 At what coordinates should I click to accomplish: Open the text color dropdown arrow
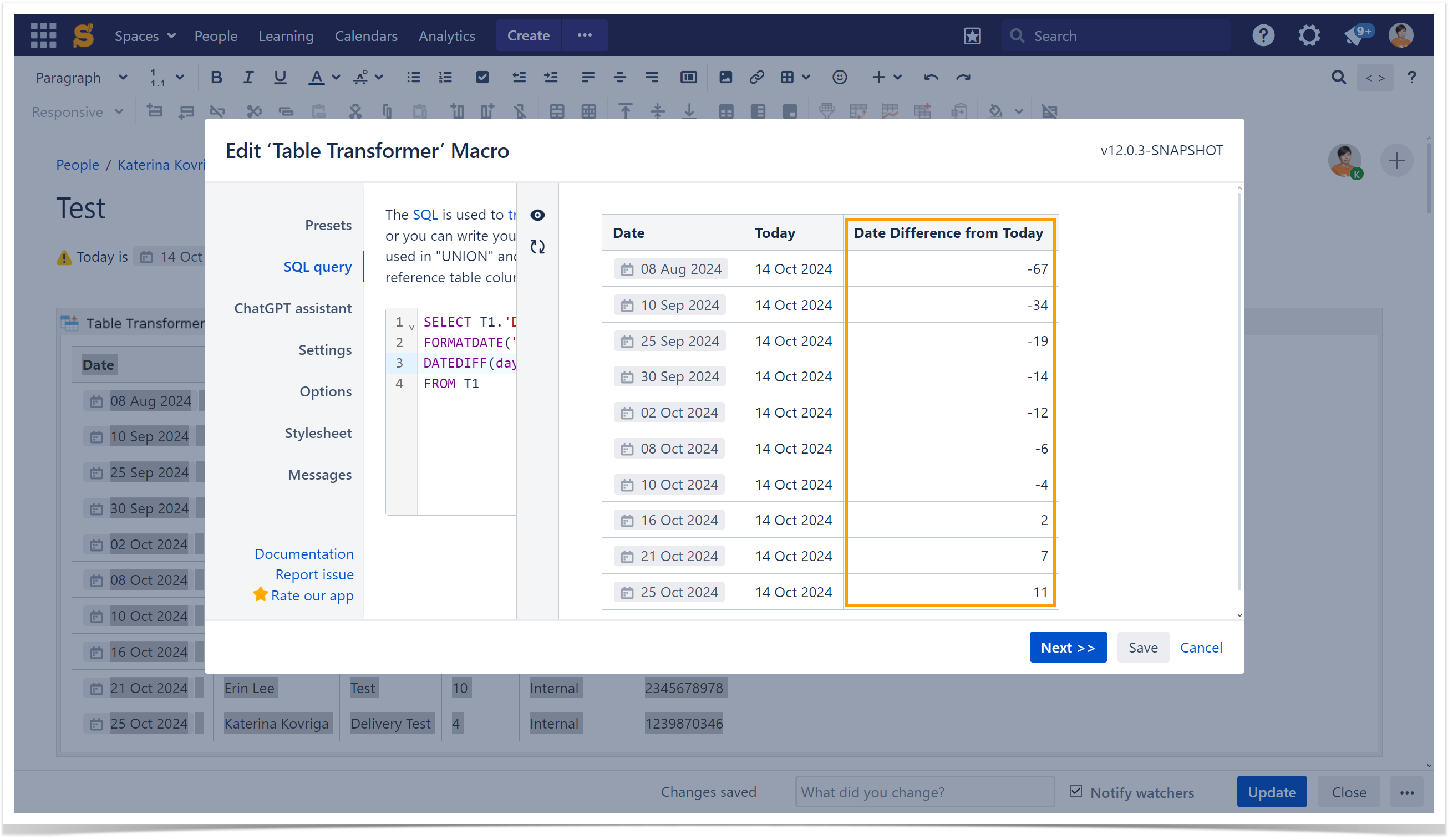[x=336, y=77]
